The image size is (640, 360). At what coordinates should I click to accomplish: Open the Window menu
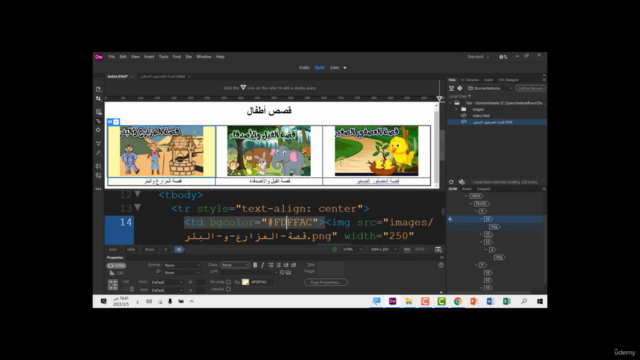204,57
